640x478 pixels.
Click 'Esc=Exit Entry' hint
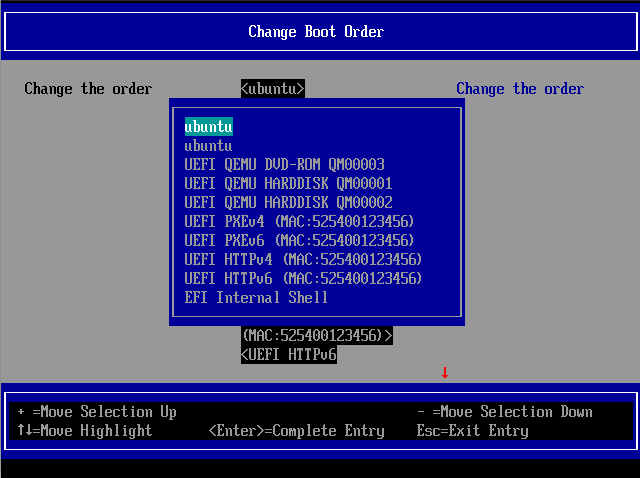[x=473, y=430]
